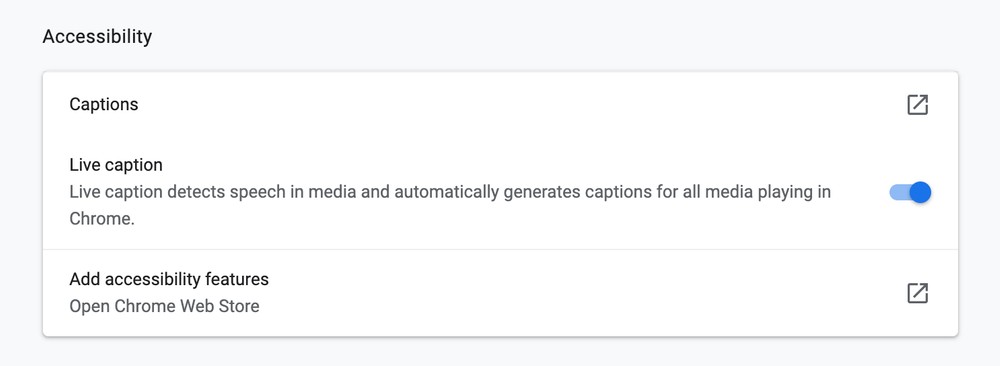The width and height of the screenshot is (1000, 366).
Task: Click the Add accessibility features launch icon
Action: coord(917,293)
